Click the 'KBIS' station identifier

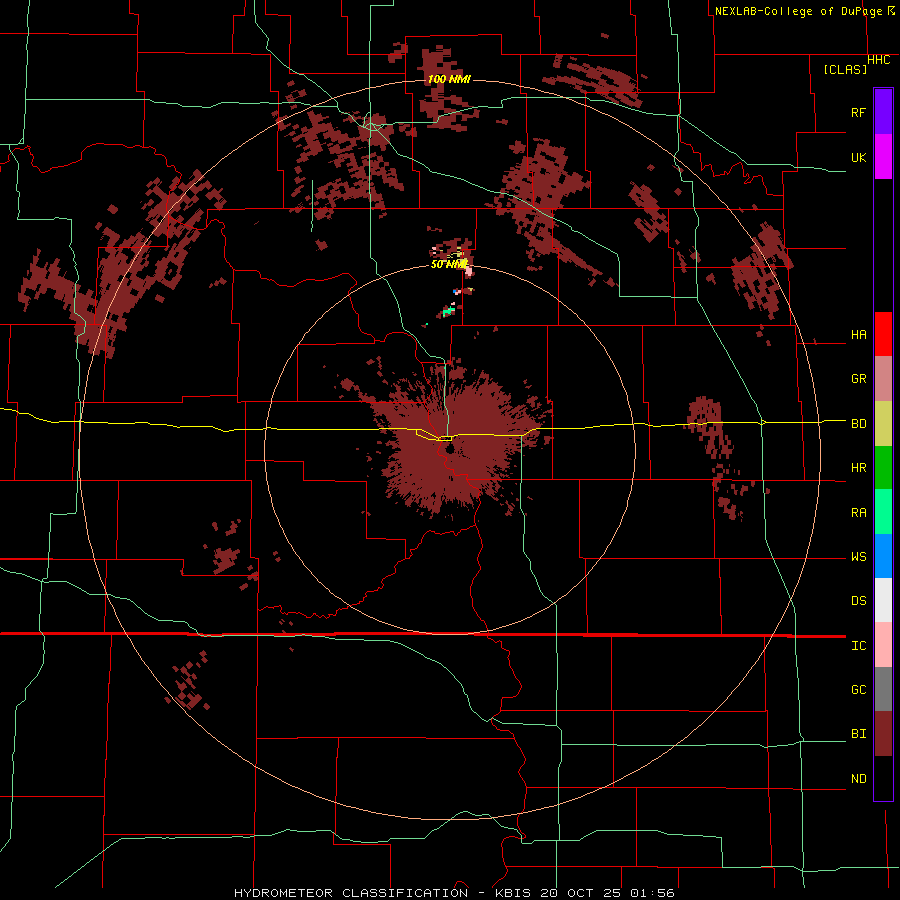pyautogui.click(x=514, y=893)
